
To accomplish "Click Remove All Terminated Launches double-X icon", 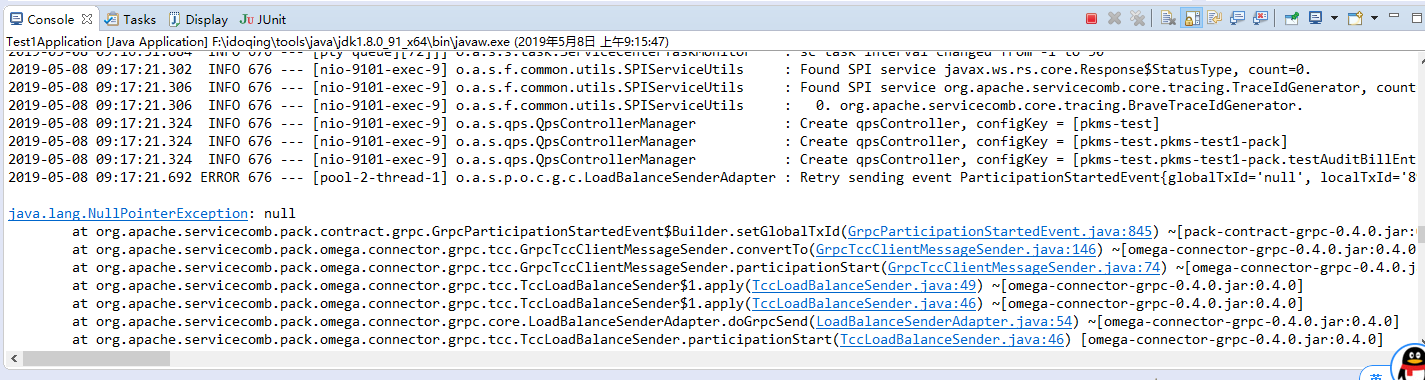I will [1137, 18].
